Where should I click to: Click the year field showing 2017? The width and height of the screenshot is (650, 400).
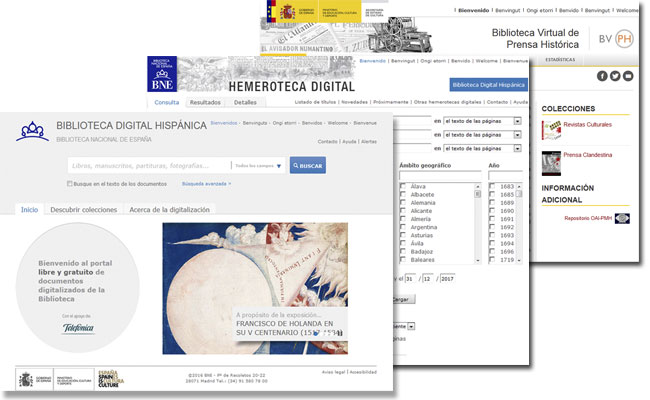[x=447, y=279]
